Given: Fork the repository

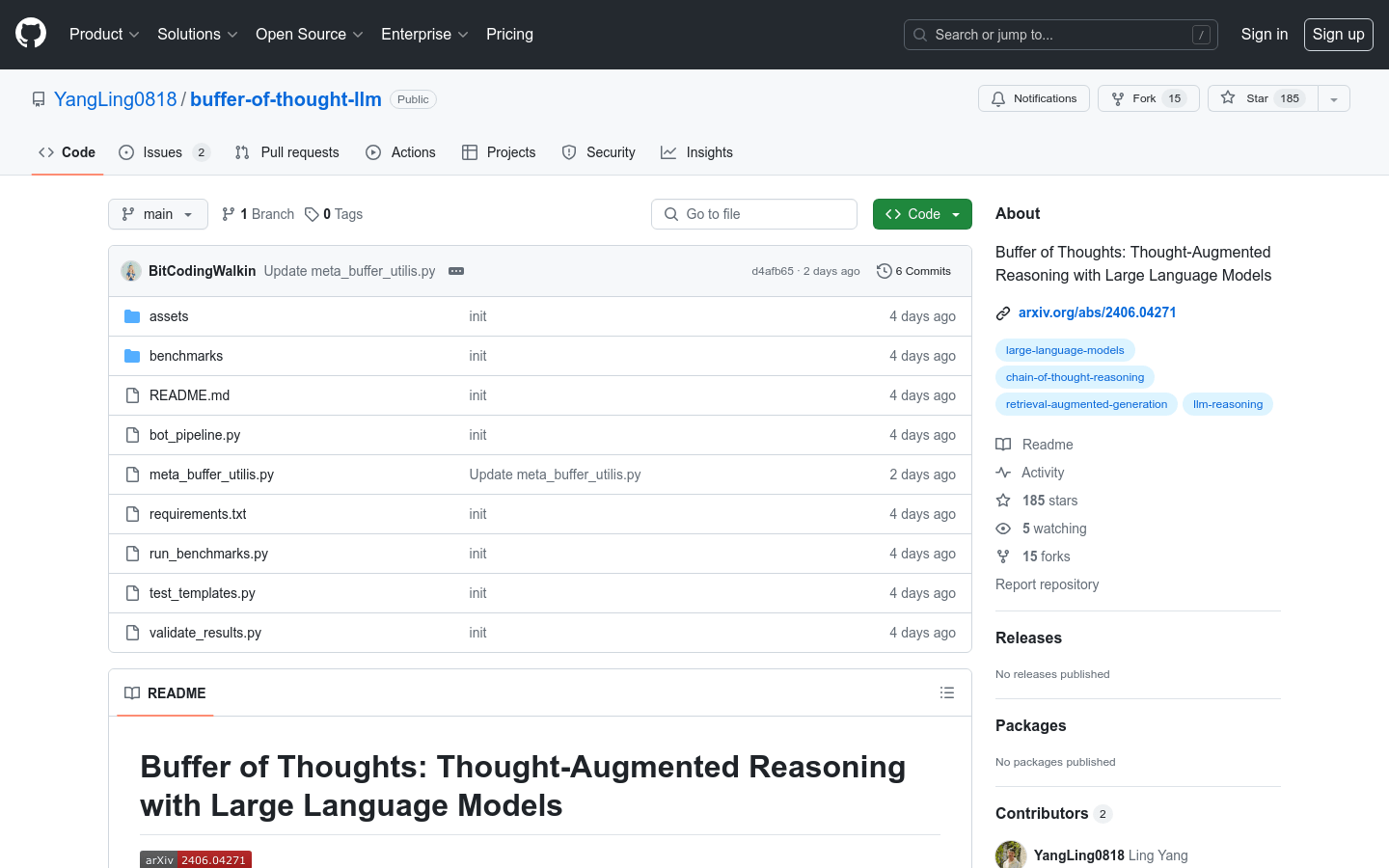Looking at the screenshot, I should point(1148,98).
